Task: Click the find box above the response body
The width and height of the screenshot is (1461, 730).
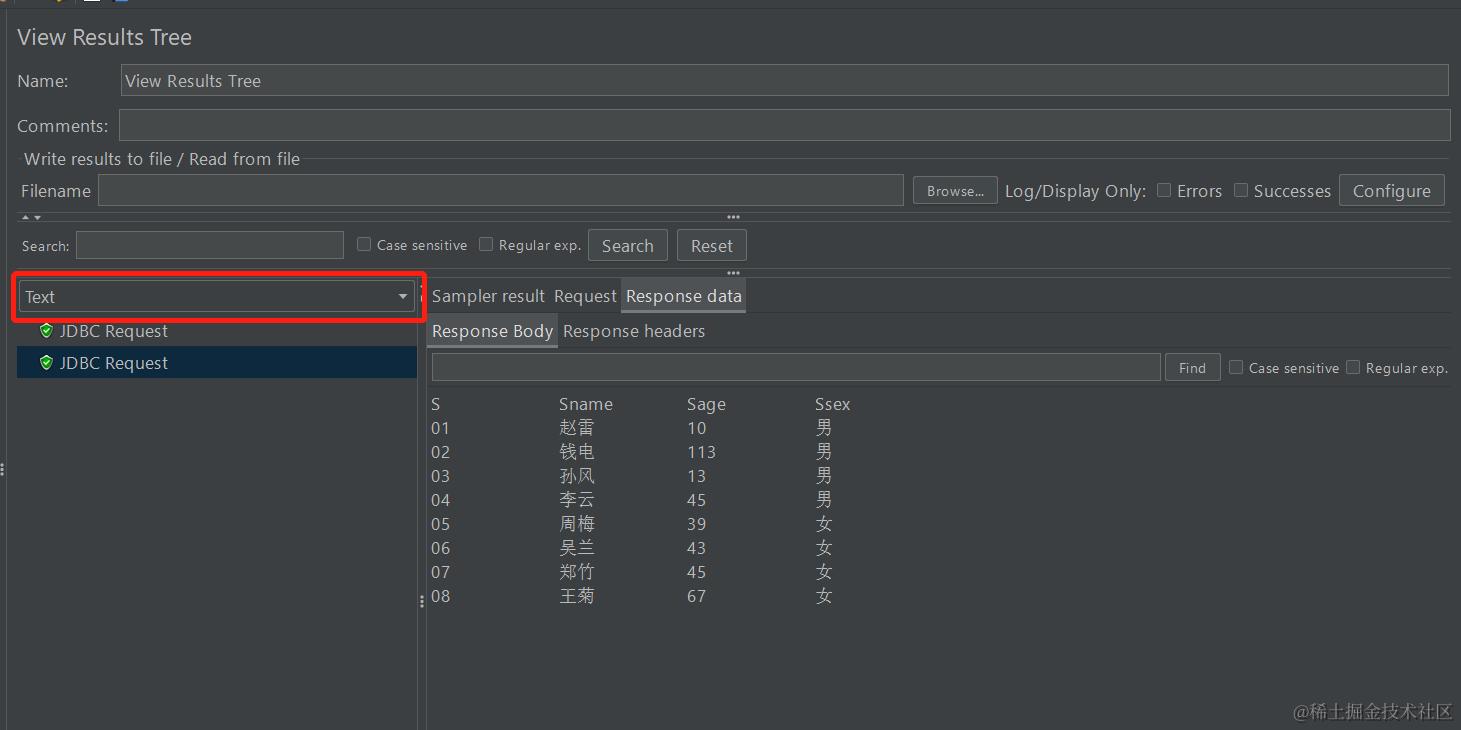Action: pyautogui.click(x=796, y=367)
